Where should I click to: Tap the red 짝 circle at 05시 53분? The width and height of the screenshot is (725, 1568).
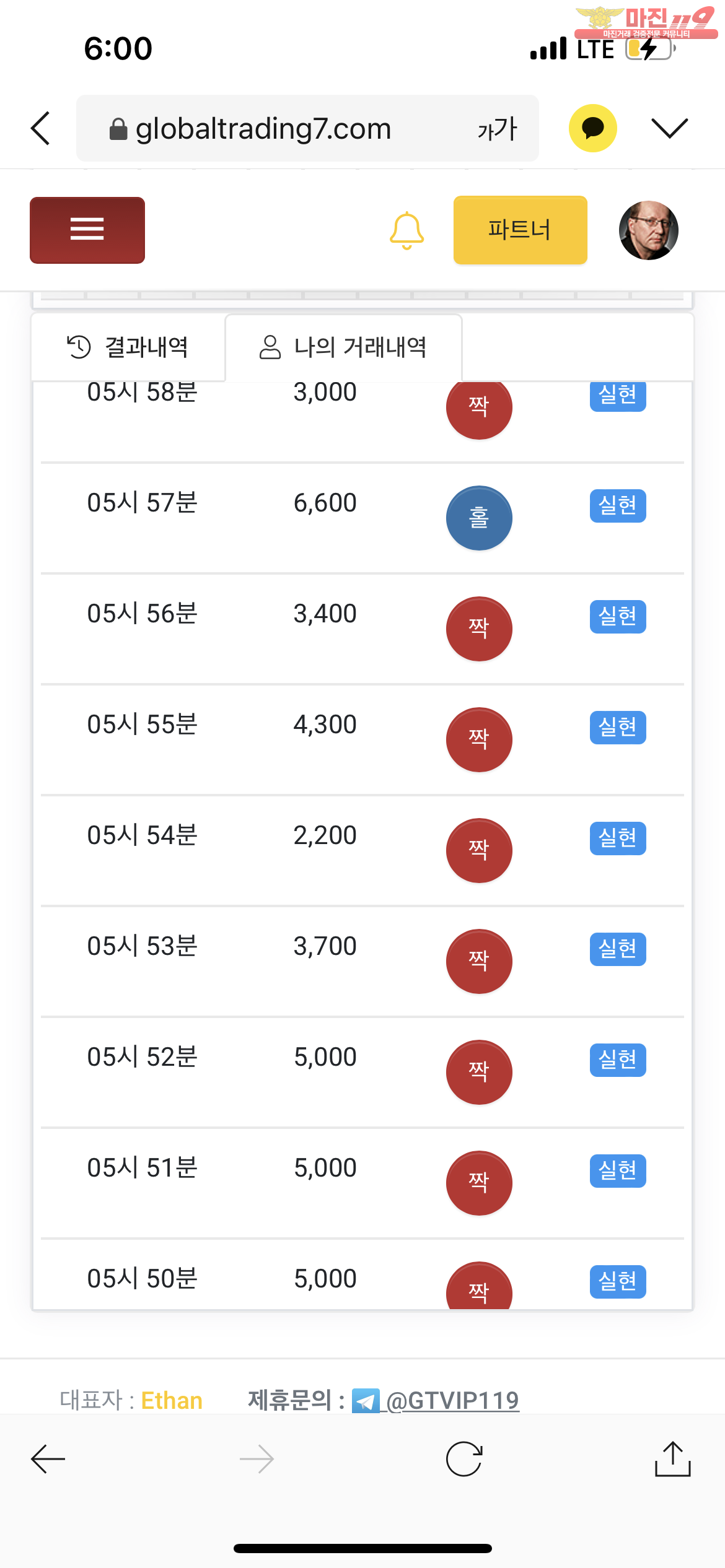pos(479,961)
